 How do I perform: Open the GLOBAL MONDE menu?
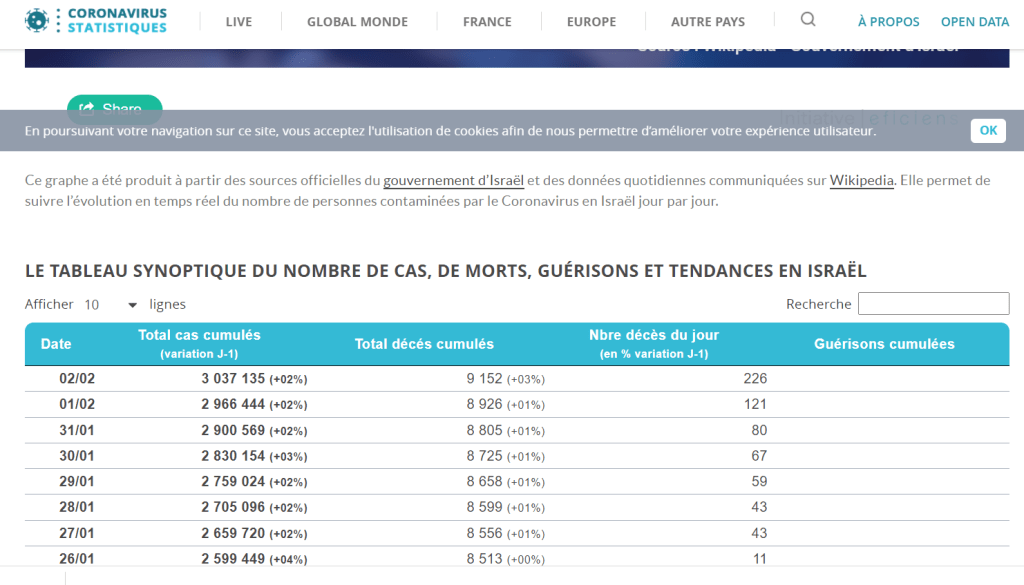point(357,22)
